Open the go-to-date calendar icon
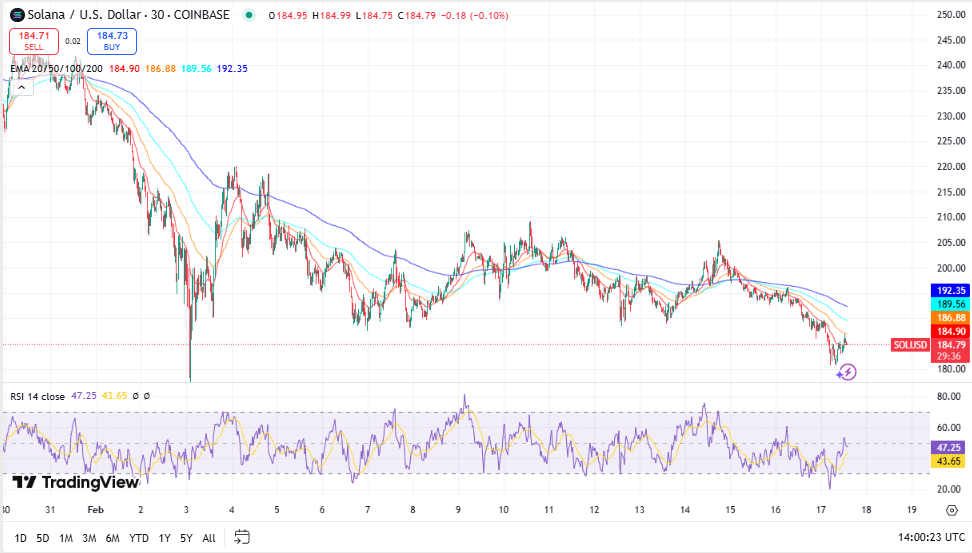Viewport: 972px width, 553px height. (x=242, y=537)
